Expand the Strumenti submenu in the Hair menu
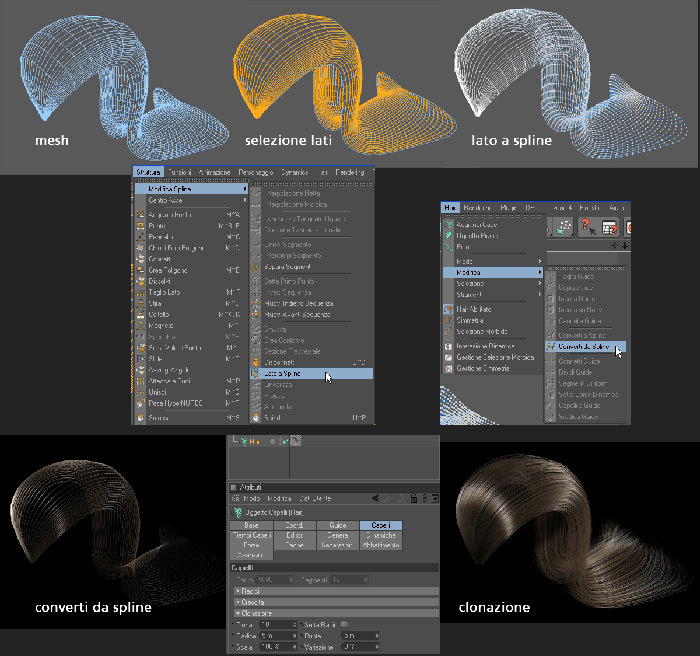The height and width of the screenshot is (656, 700). click(x=540, y=295)
